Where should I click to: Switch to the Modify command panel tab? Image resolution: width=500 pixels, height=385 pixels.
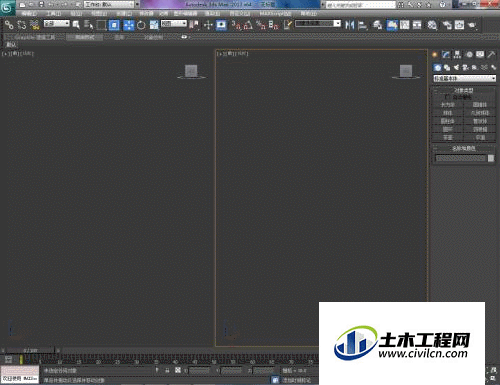446,54
